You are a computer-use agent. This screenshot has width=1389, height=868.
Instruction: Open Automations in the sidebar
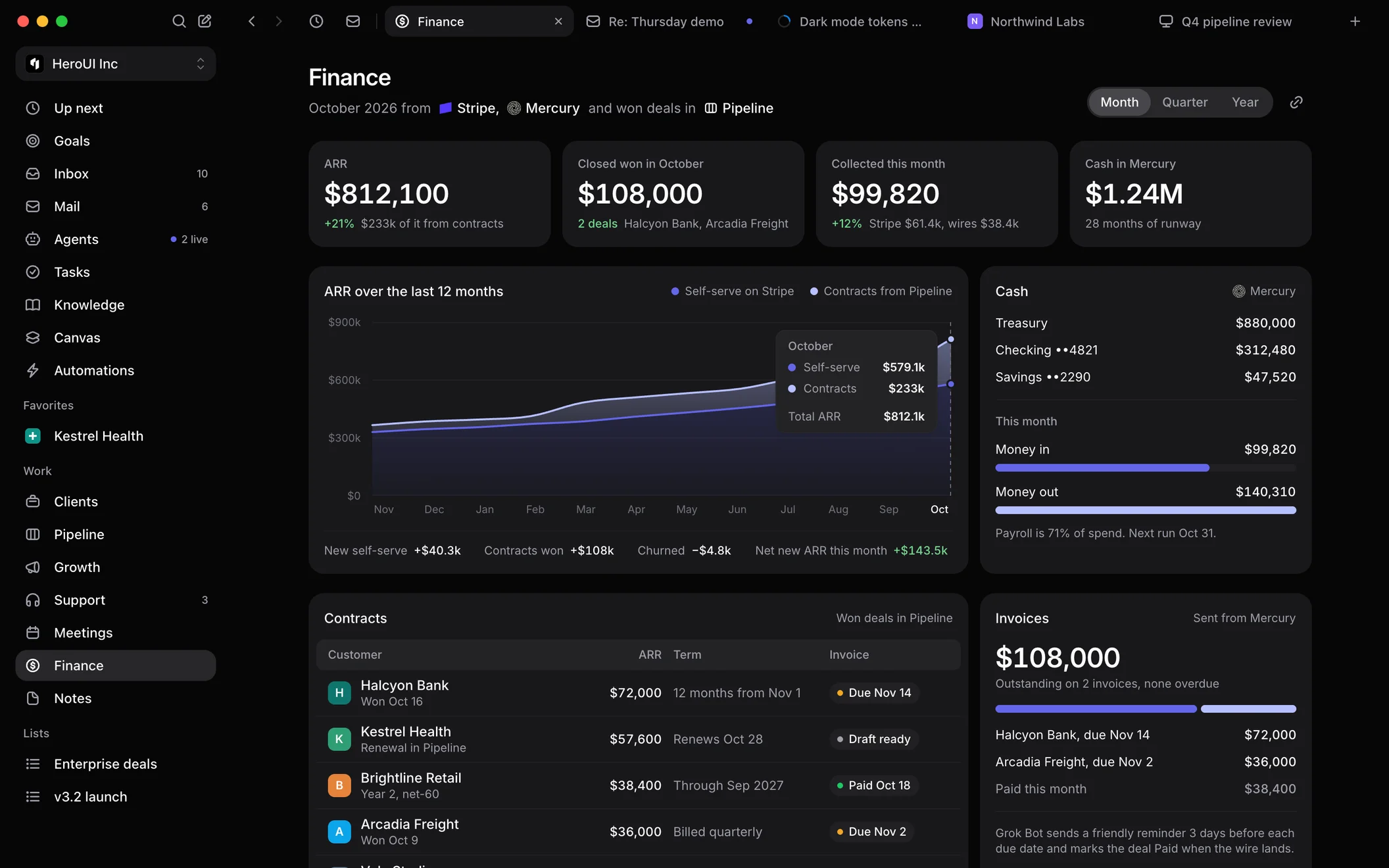click(116, 370)
